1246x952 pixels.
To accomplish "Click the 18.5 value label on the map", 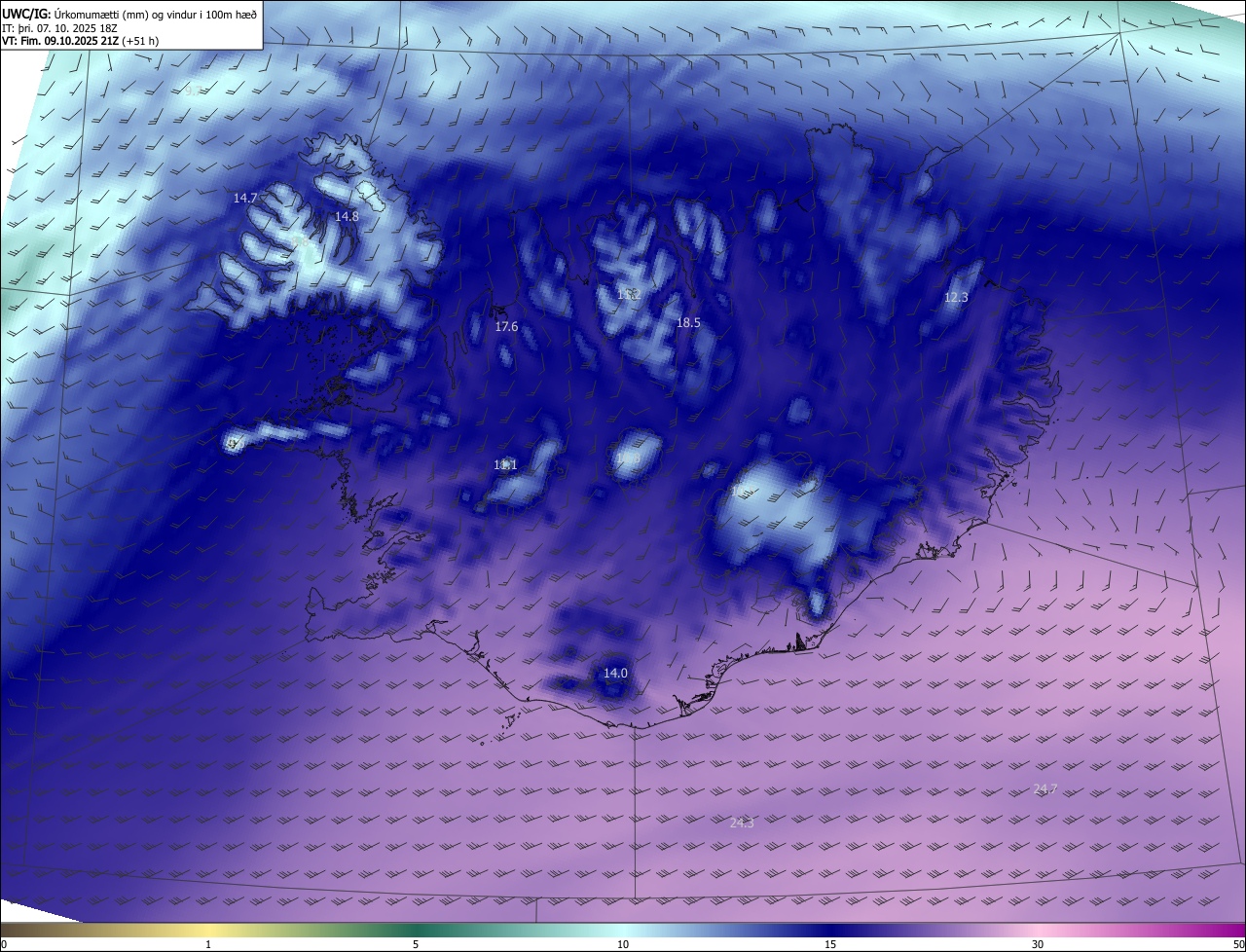I will tap(688, 322).
